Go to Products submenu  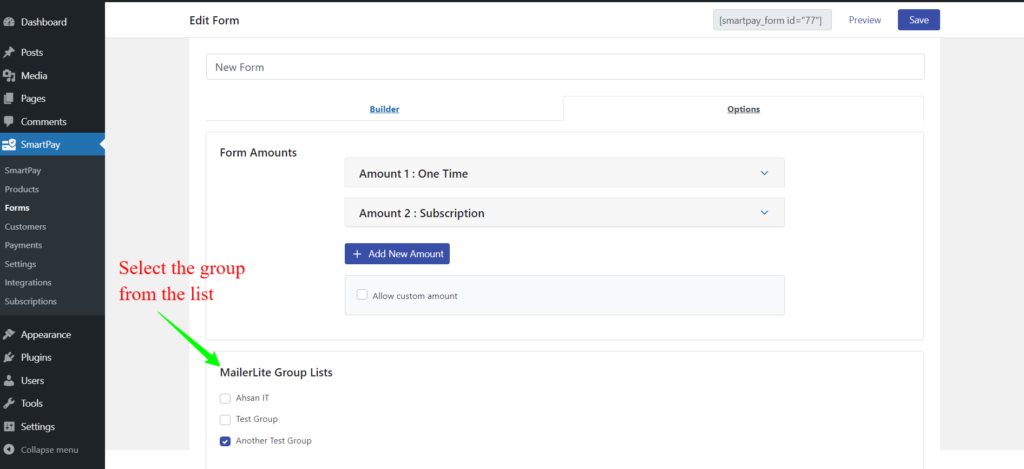click(x=22, y=189)
